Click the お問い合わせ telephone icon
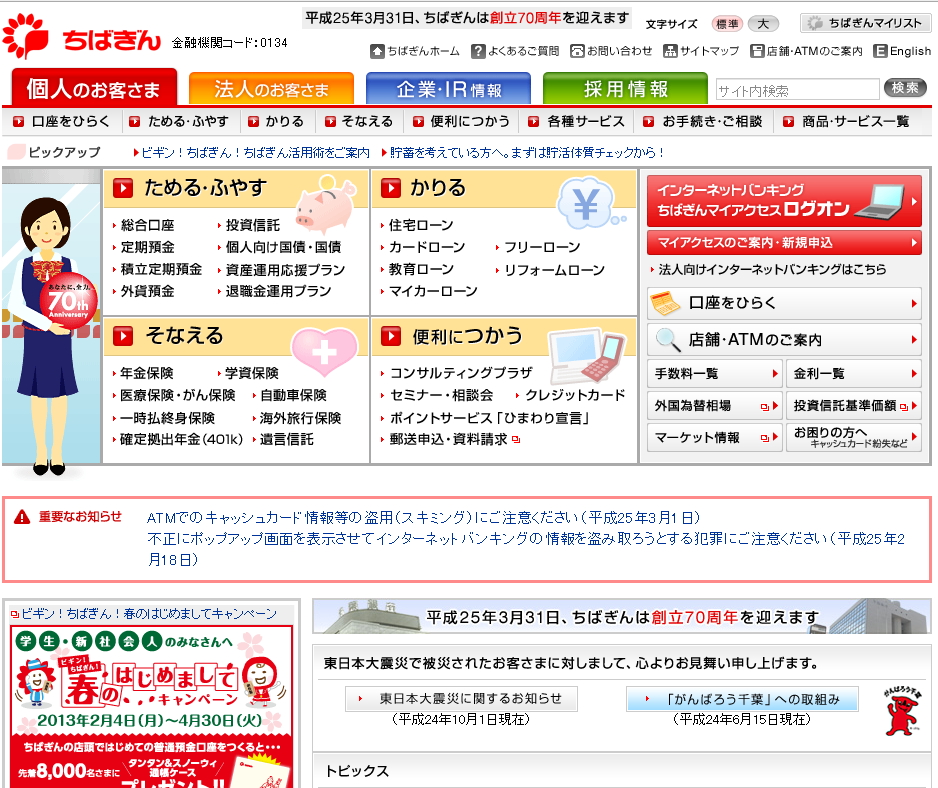Image resolution: width=938 pixels, height=788 pixels. [x=578, y=51]
